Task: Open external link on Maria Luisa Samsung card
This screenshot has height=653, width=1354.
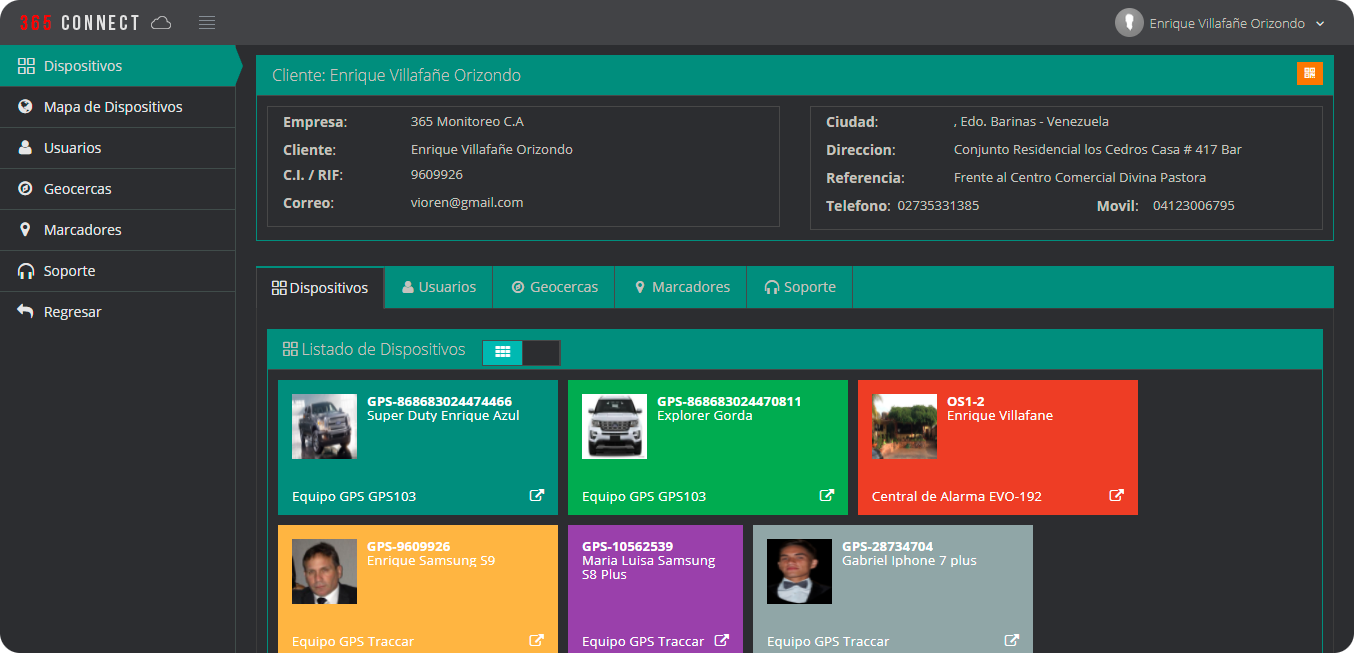Action: 722,640
